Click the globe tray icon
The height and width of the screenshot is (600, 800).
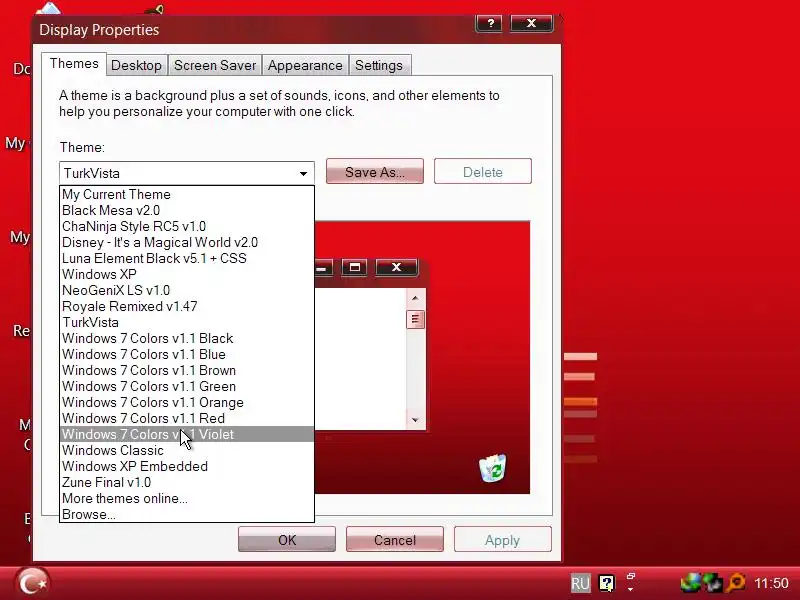[x=690, y=583]
